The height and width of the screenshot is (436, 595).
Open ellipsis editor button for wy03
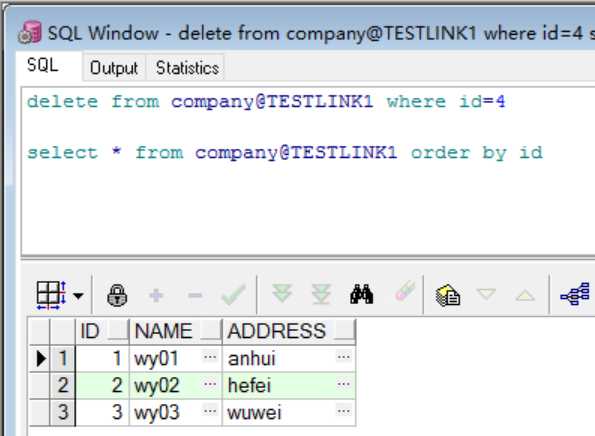(x=210, y=411)
